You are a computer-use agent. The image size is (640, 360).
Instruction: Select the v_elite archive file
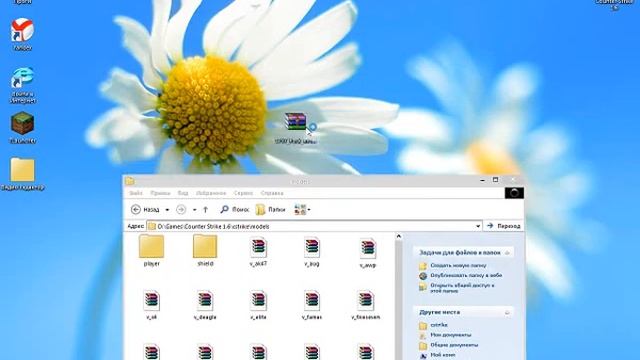coord(258,304)
